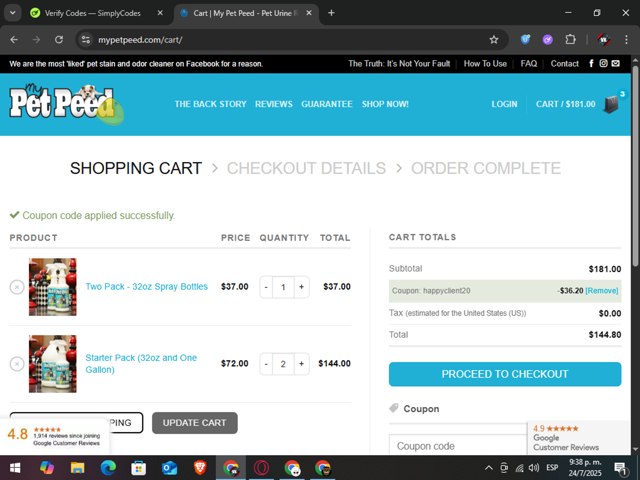Launch Brave browser from the taskbar
640x480 pixels.
pos(200,468)
